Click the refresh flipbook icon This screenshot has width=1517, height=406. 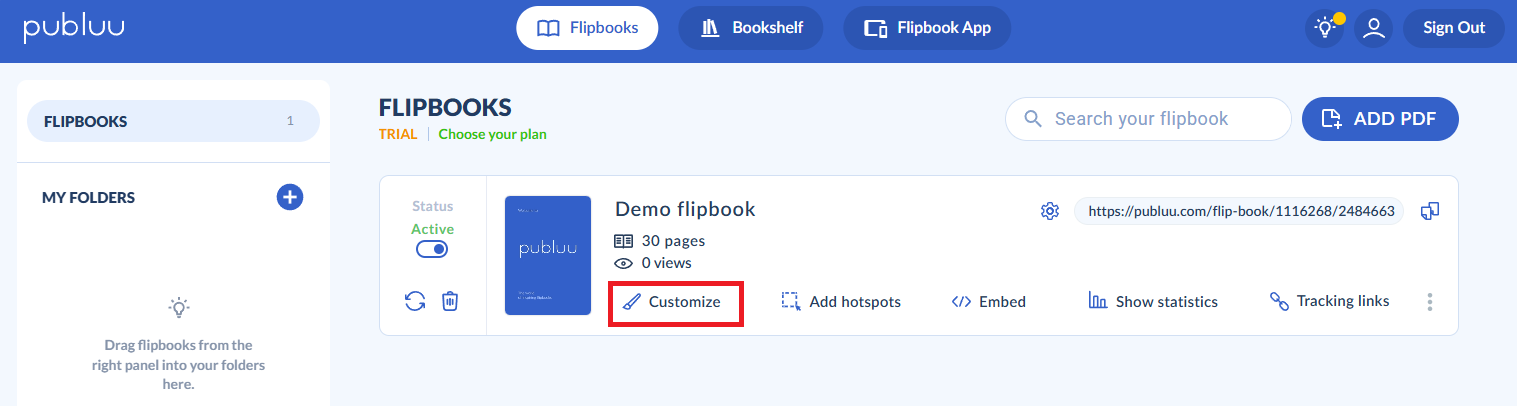click(415, 300)
